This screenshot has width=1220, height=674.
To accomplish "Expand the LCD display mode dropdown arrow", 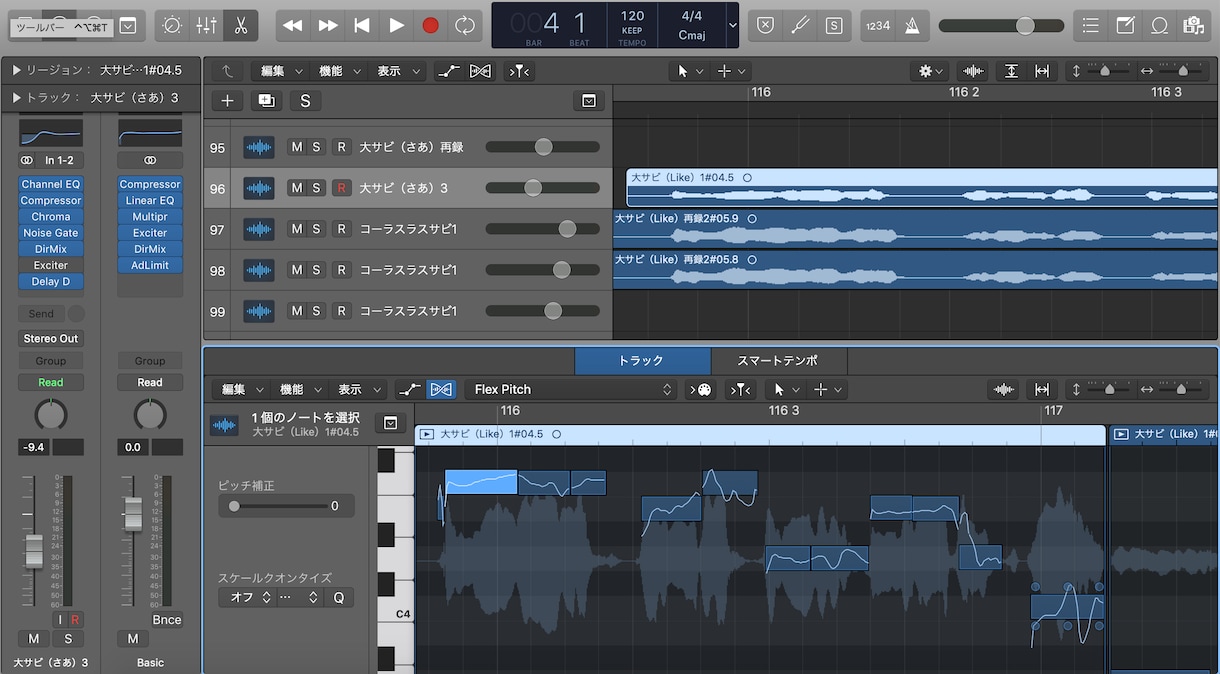I will point(733,26).
